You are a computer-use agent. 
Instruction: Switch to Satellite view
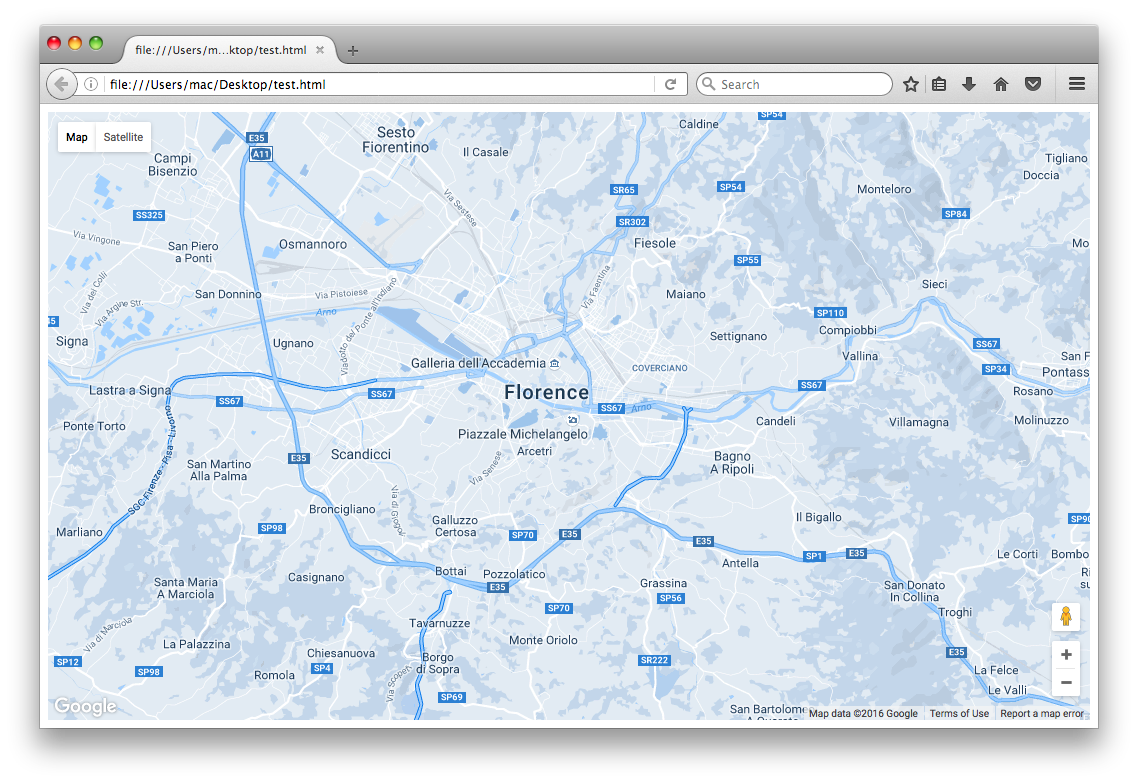click(x=123, y=137)
